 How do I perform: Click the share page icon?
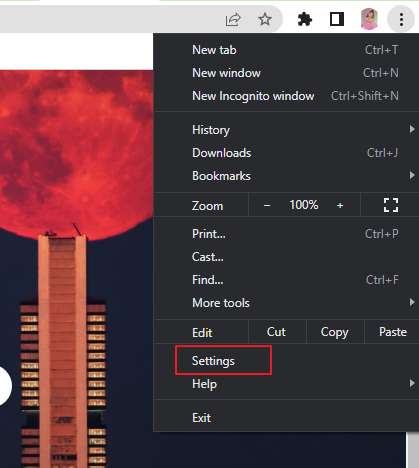pyautogui.click(x=233, y=19)
